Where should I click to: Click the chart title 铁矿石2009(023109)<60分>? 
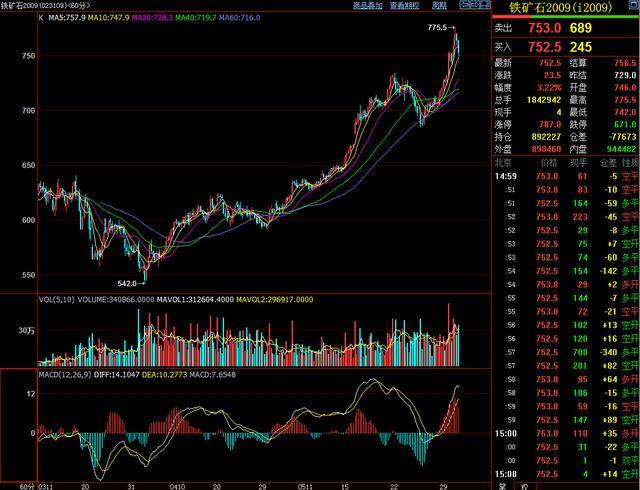point(45,5)
